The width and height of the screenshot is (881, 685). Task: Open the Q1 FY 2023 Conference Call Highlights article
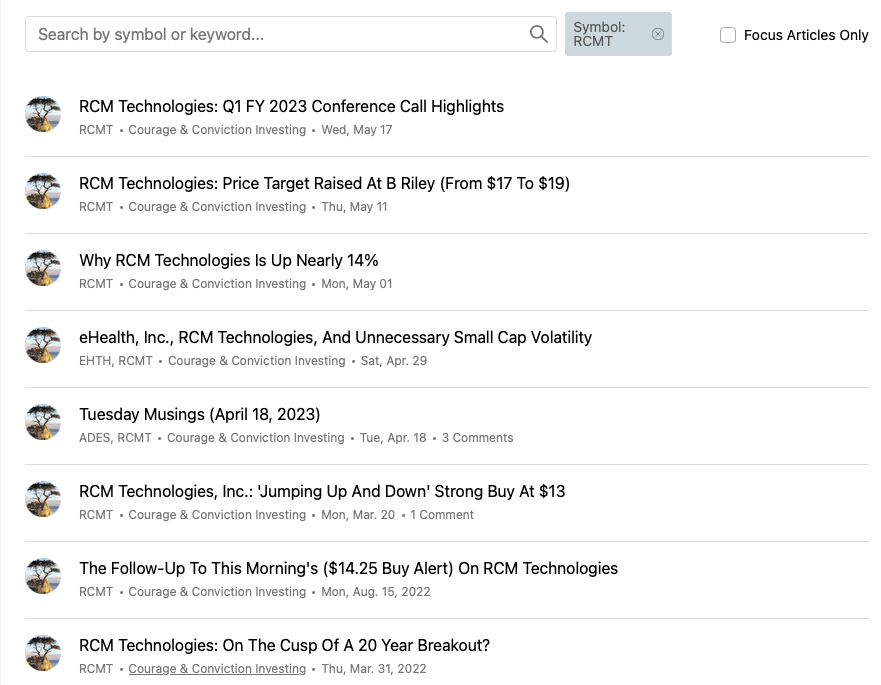291,107
